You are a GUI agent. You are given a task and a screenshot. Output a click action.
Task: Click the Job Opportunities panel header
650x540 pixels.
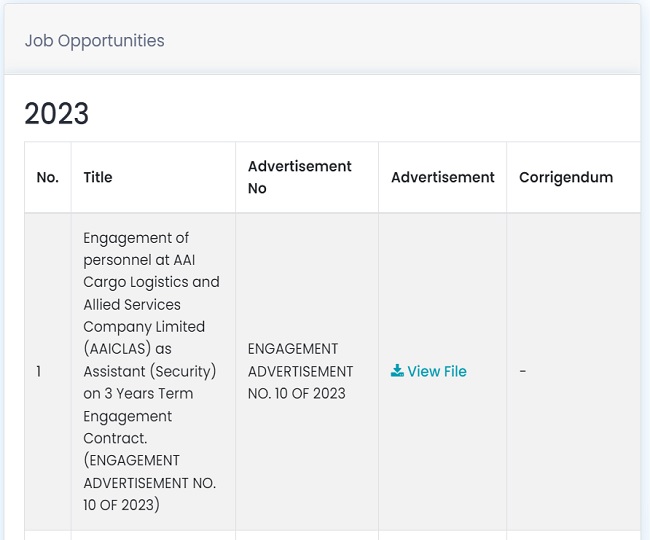pyautogui.click(x=95, y=41)
